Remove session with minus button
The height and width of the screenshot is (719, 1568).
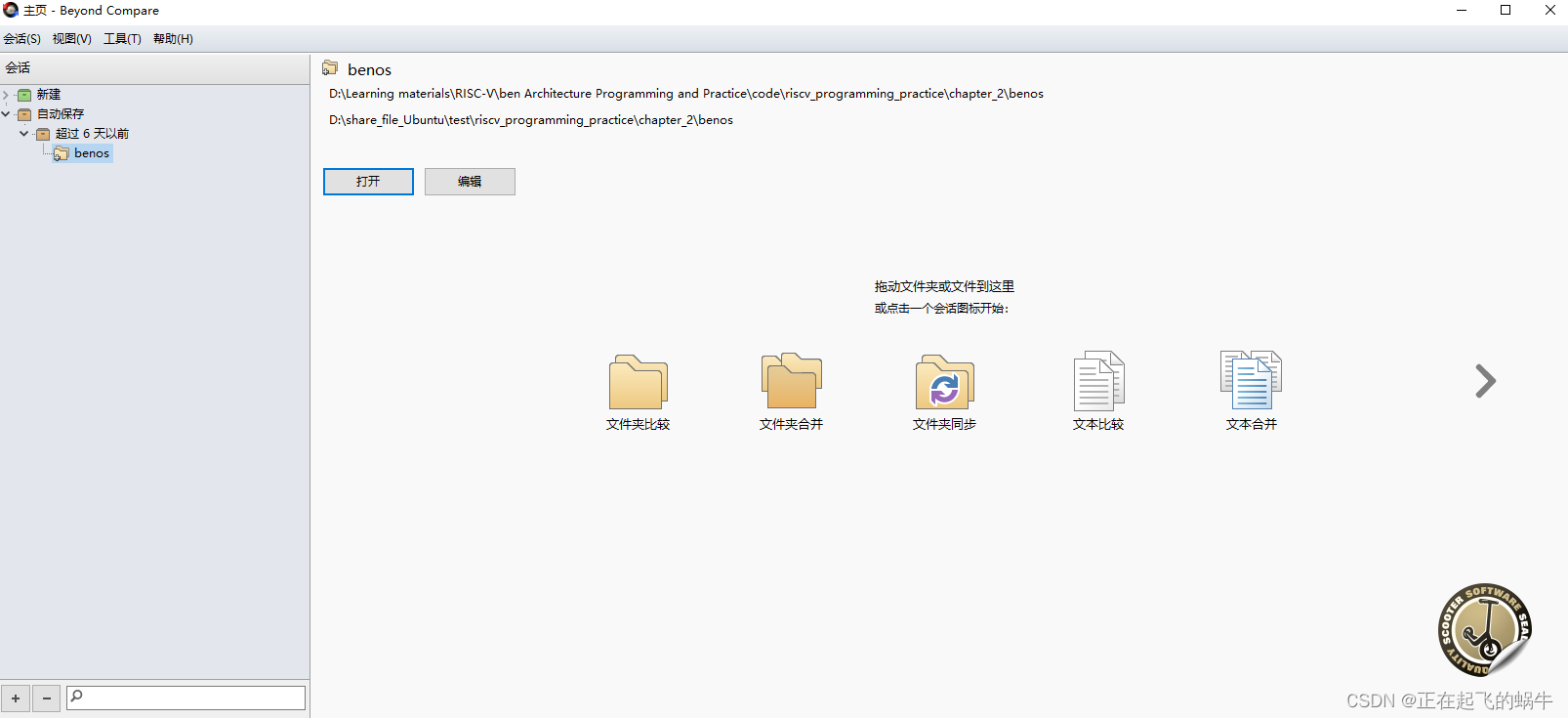tap(47, 698)
